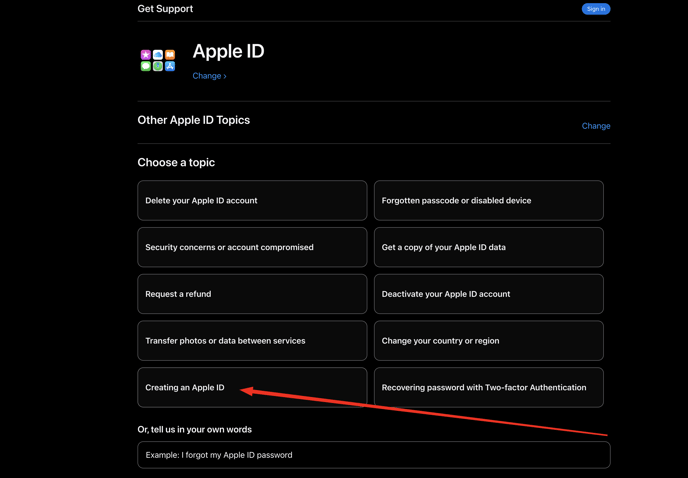Open the Request a refund topic
Screen dimensions: 688x478
[252, 294]
